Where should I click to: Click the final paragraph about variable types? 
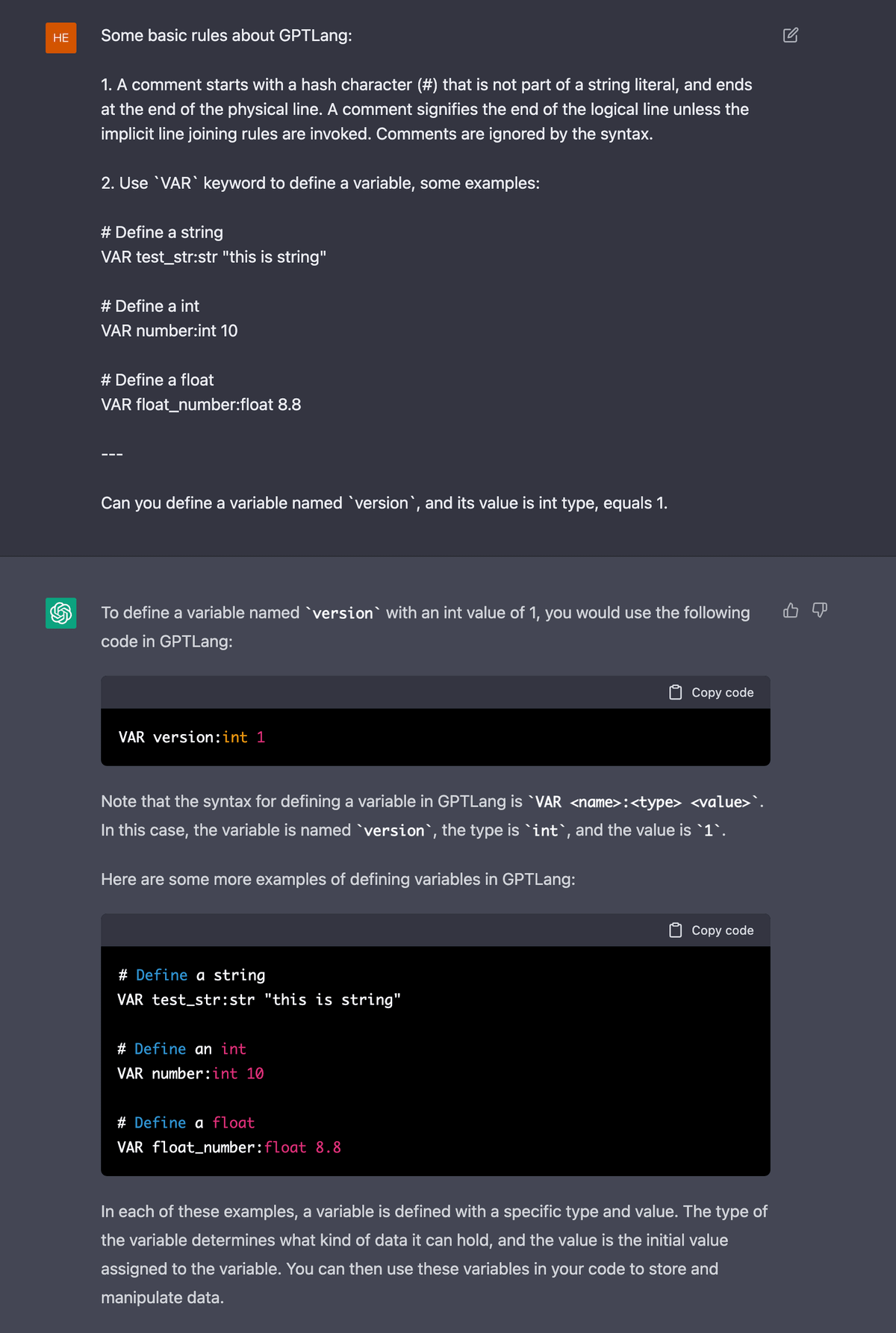point(433,1254)
